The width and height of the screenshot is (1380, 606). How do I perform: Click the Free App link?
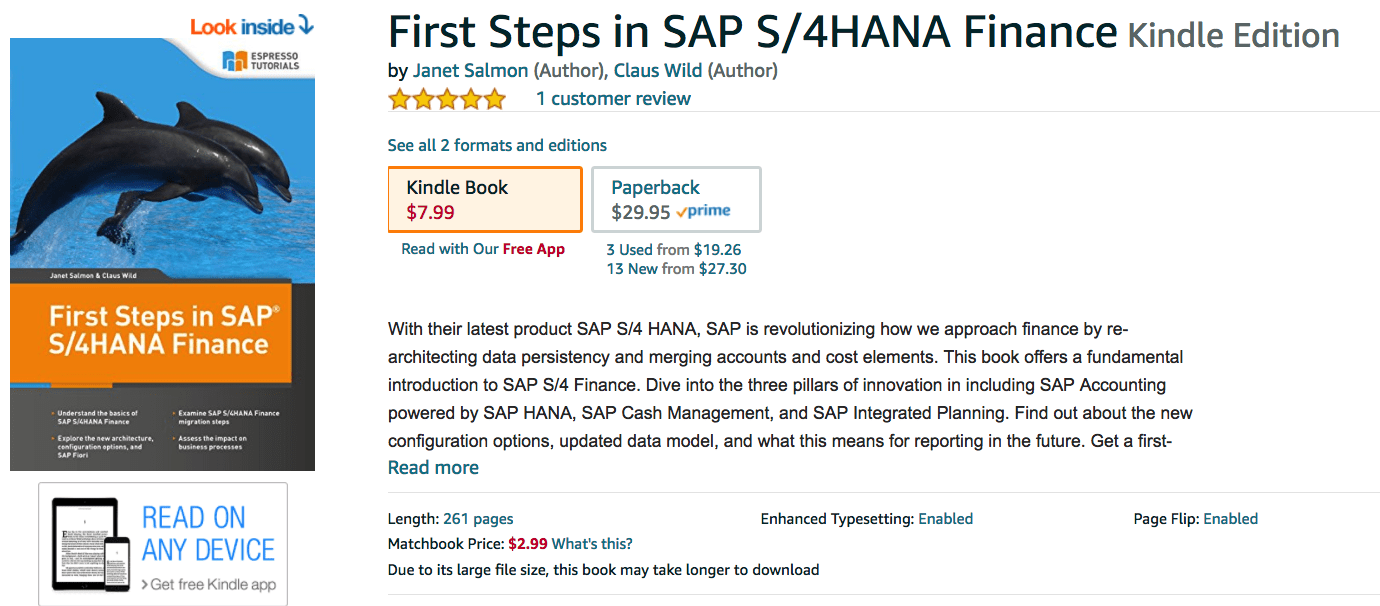[x=534, y=249]
